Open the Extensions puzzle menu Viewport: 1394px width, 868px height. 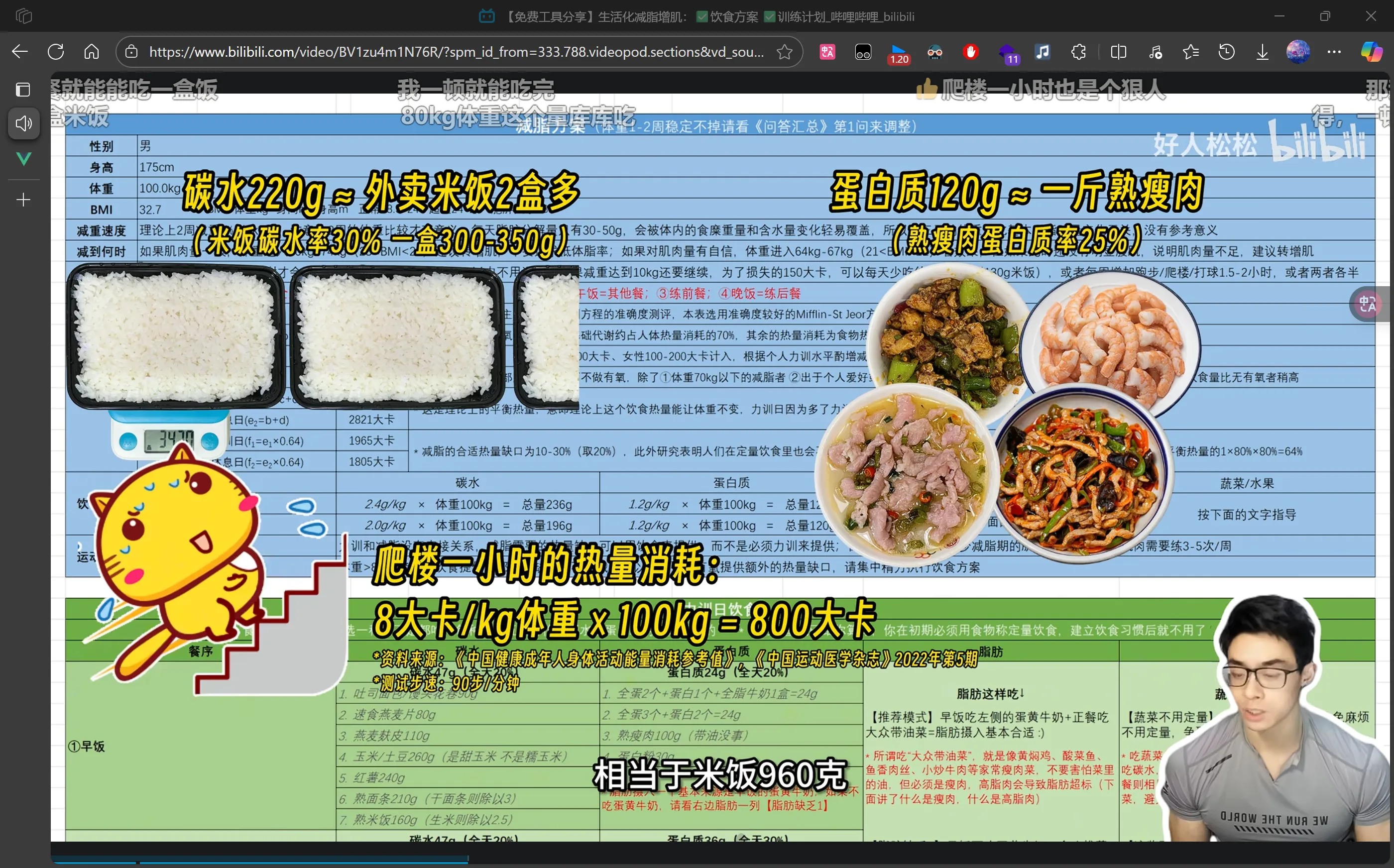pos(1078,52)
